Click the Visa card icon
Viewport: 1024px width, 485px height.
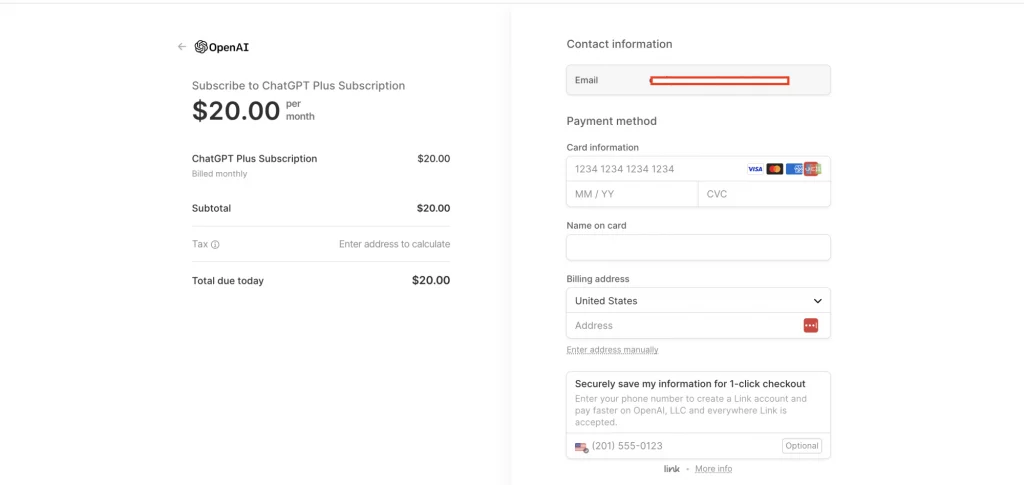[x=755, y=169]
